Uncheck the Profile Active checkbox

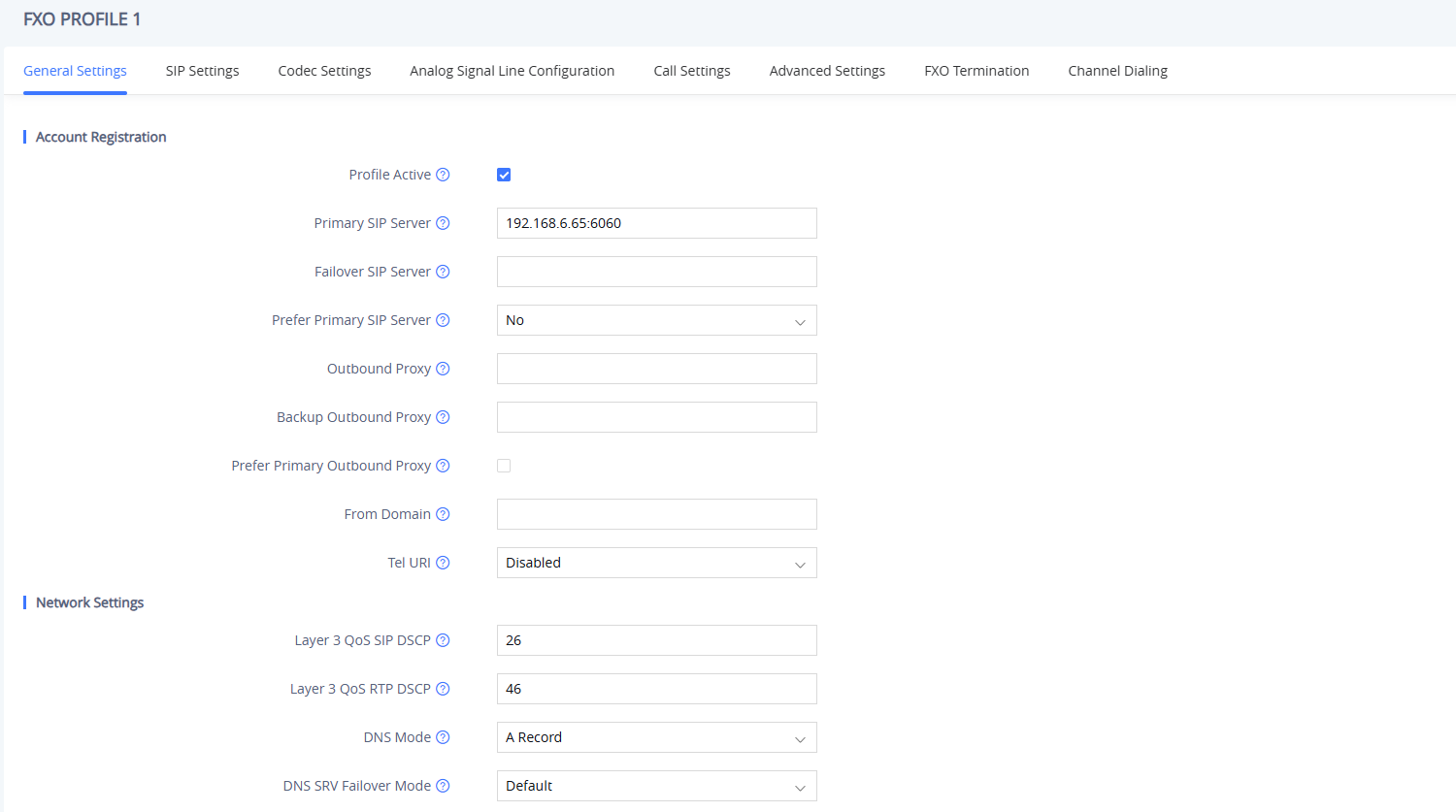(x=504, y=175)
